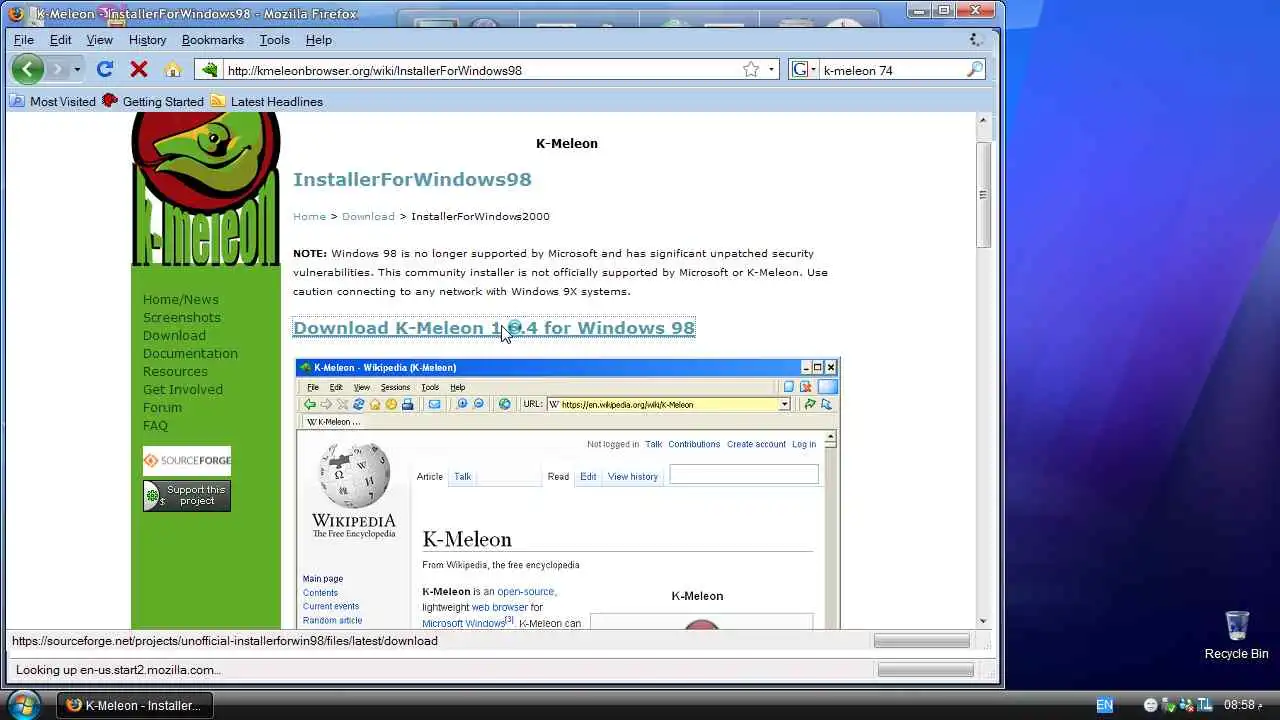This screenshot has height=720, width=1280.
Task: Stop loading with the red X
Action: (x=139, y=69)
